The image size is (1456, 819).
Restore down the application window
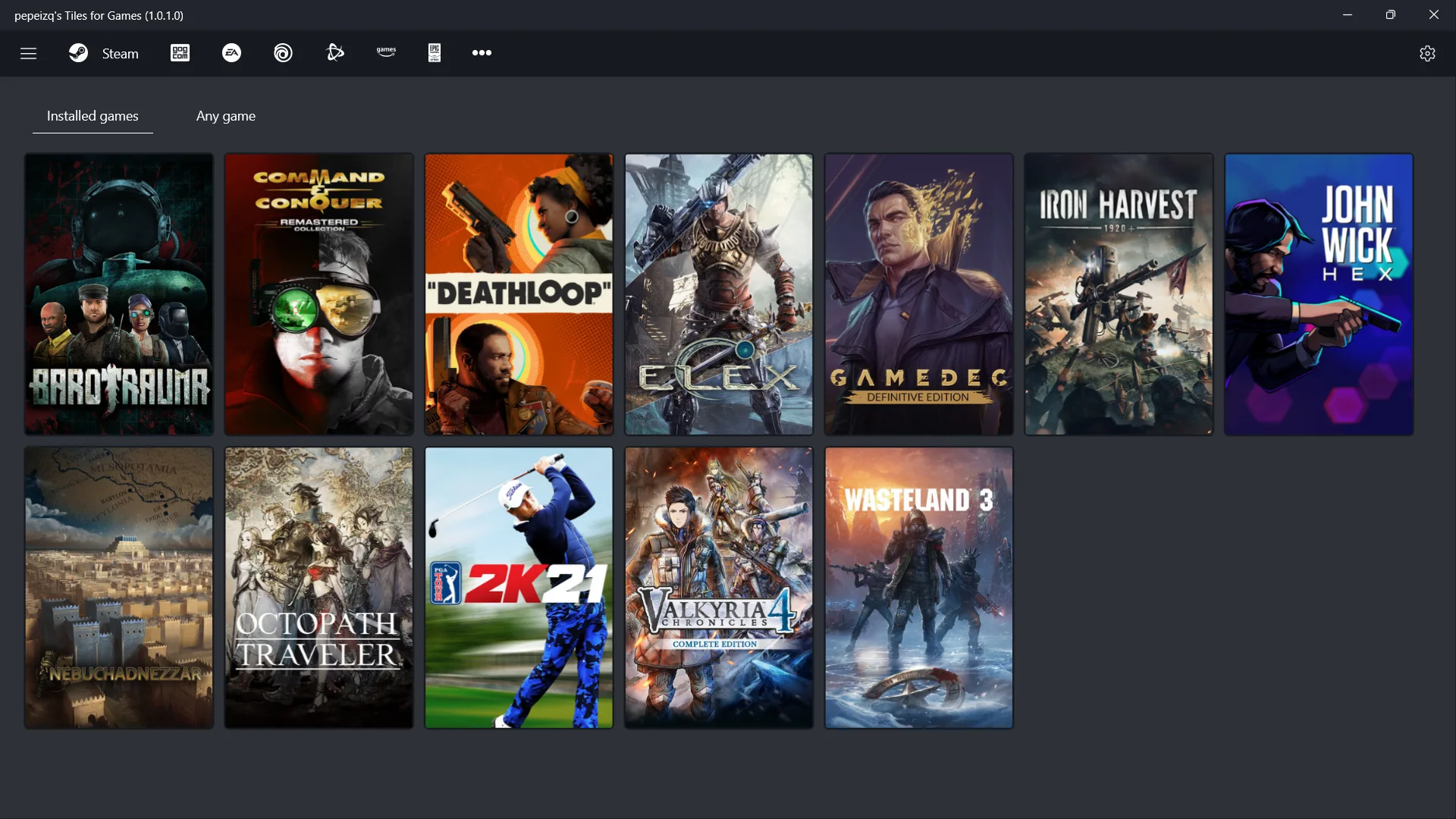(x=1391, y=14)
